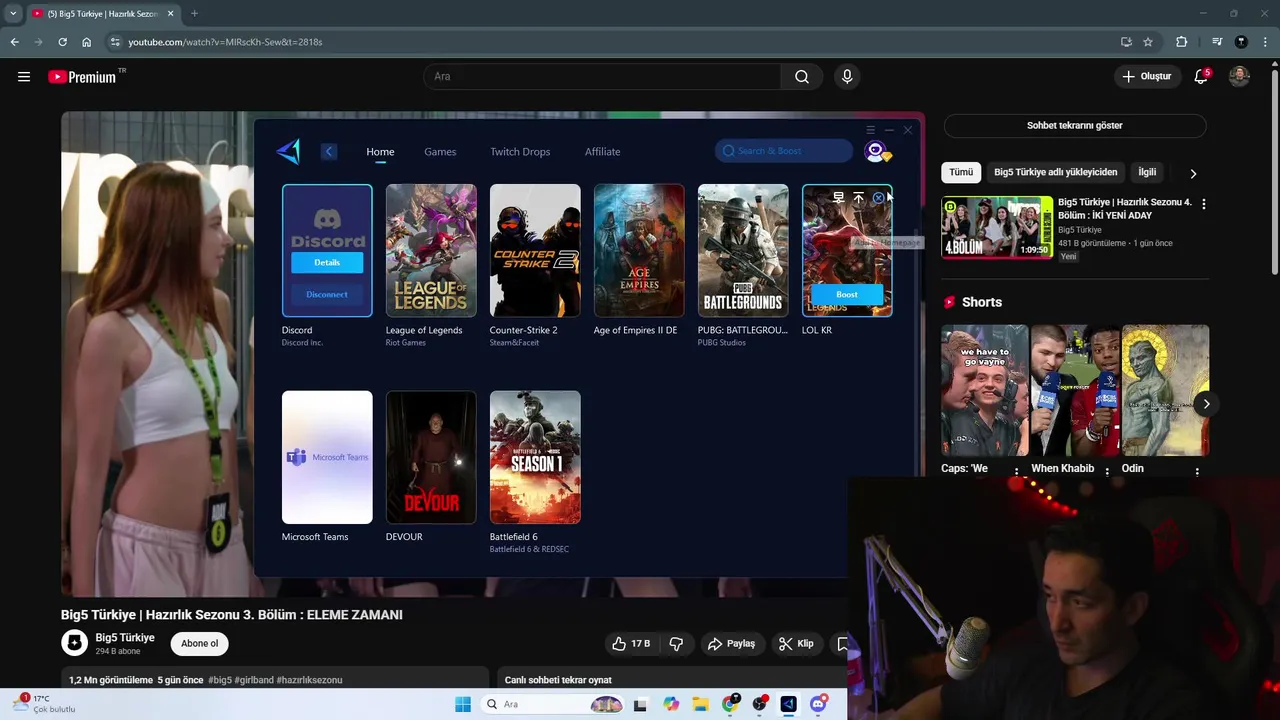This screenshot has width=1280, height=720.
Task: Select DEVOUR game card
Action: 431,457
